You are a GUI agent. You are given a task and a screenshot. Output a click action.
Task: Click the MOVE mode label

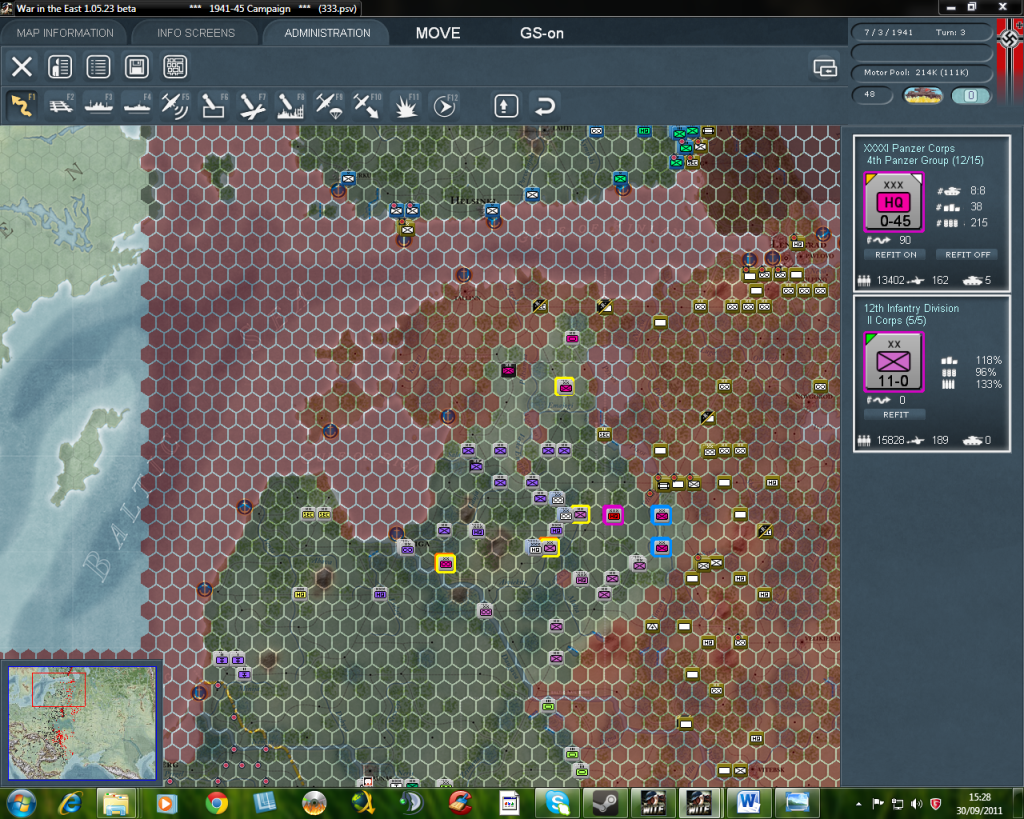click(x=438, y=33)
